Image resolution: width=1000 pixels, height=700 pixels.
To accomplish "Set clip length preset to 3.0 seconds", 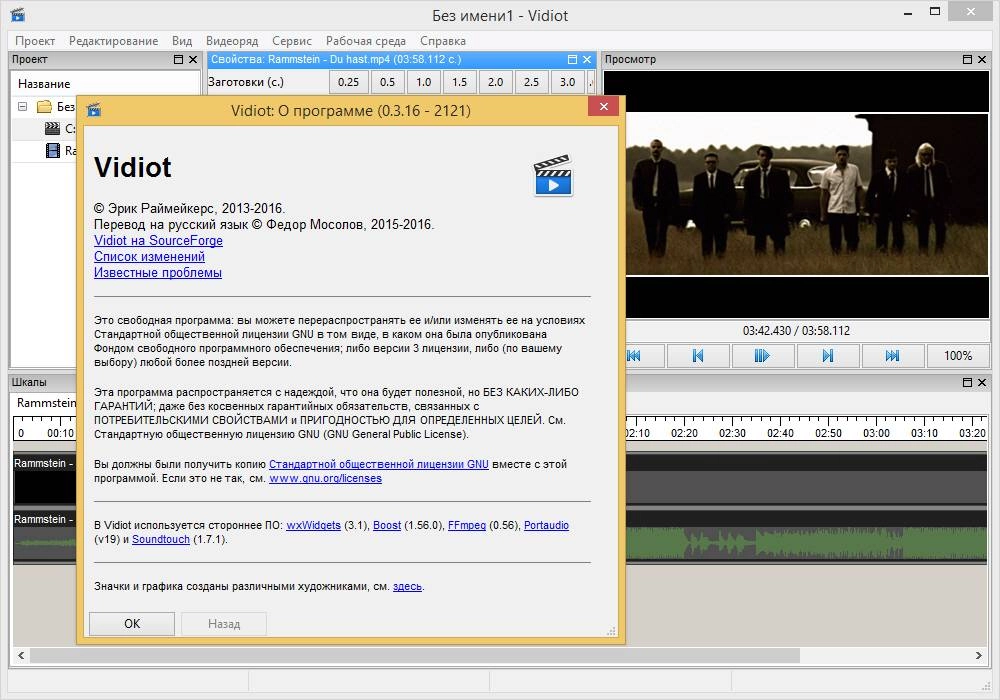I will click(568, 82).
